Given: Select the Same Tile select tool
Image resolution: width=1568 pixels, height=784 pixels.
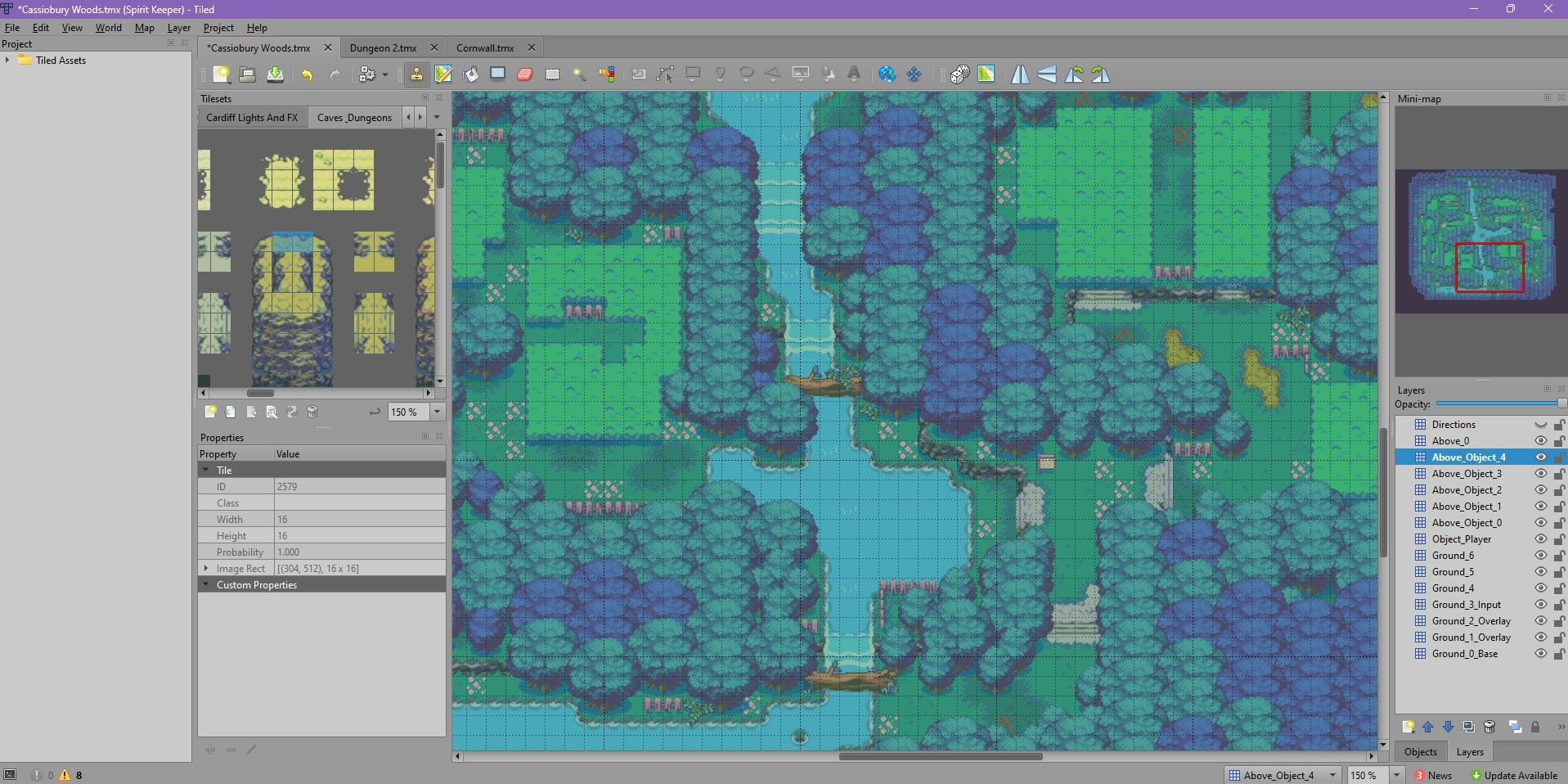Looking at the screenshot, I should (607, 74).
